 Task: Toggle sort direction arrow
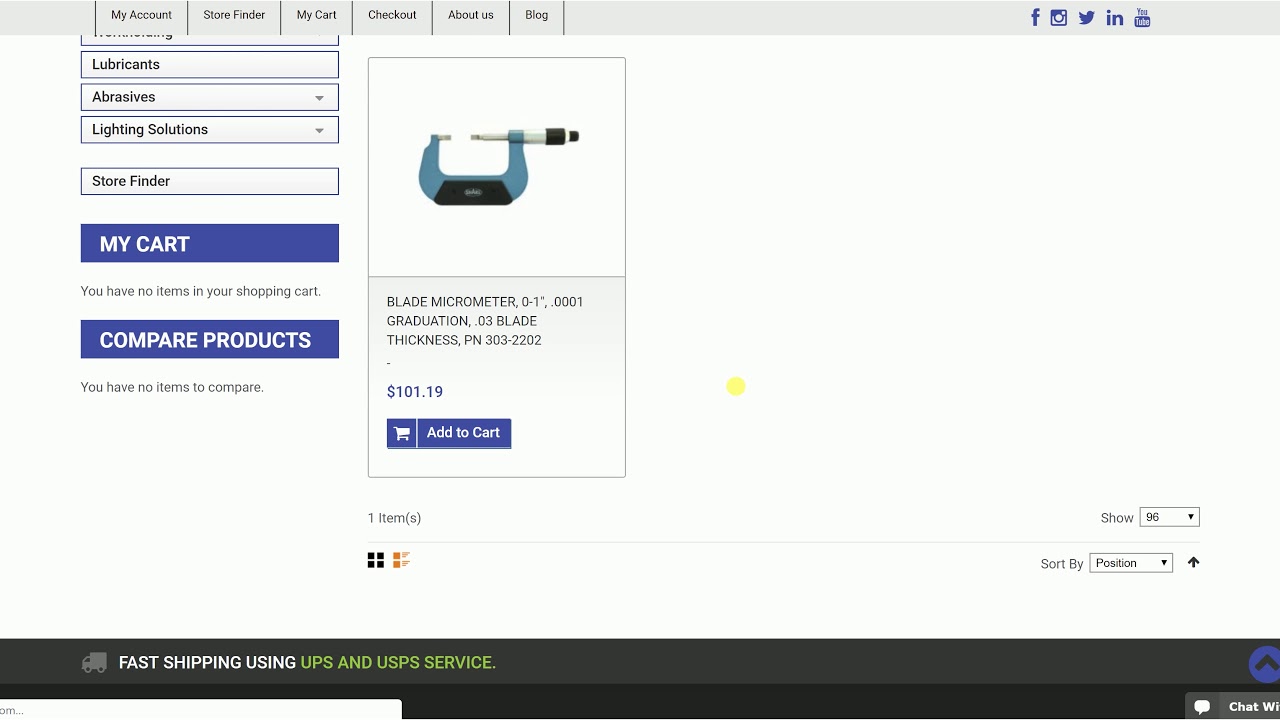1193,563
